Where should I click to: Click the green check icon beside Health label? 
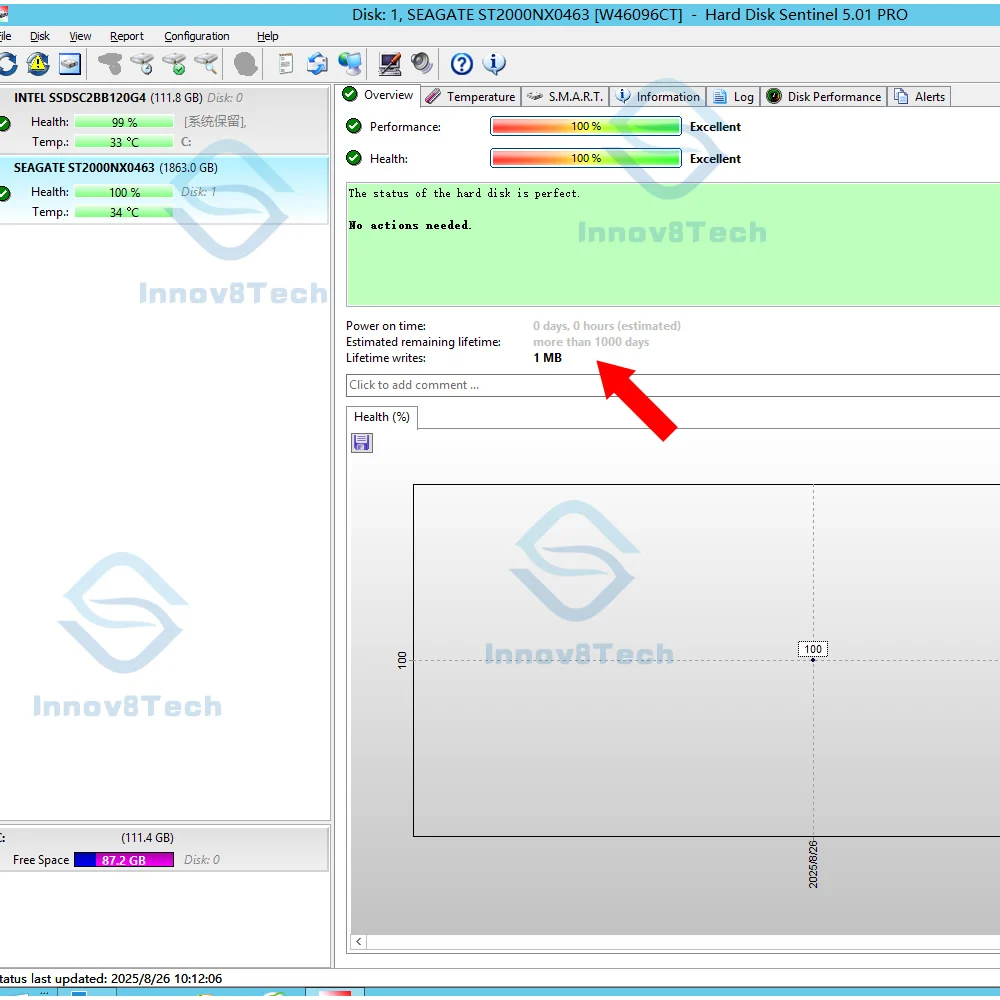(353, 158)
